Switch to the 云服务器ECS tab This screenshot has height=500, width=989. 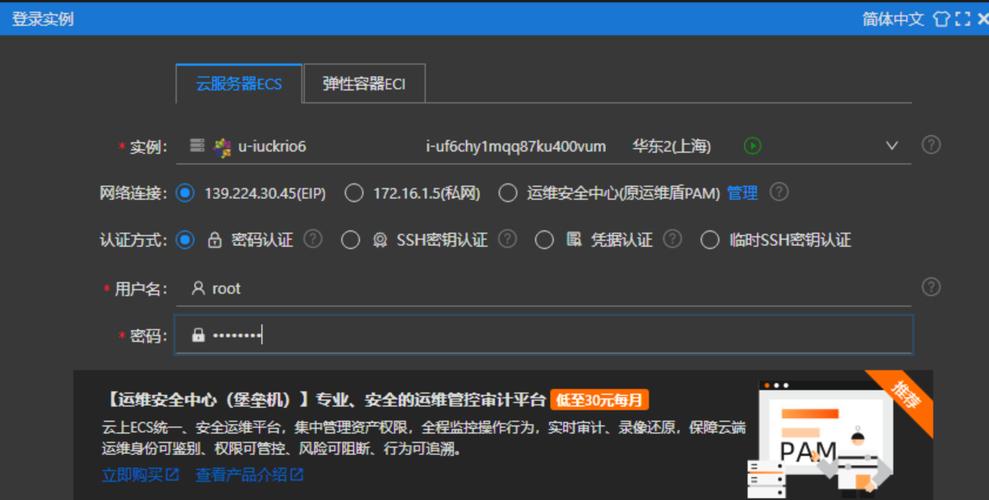pos(239,83)
